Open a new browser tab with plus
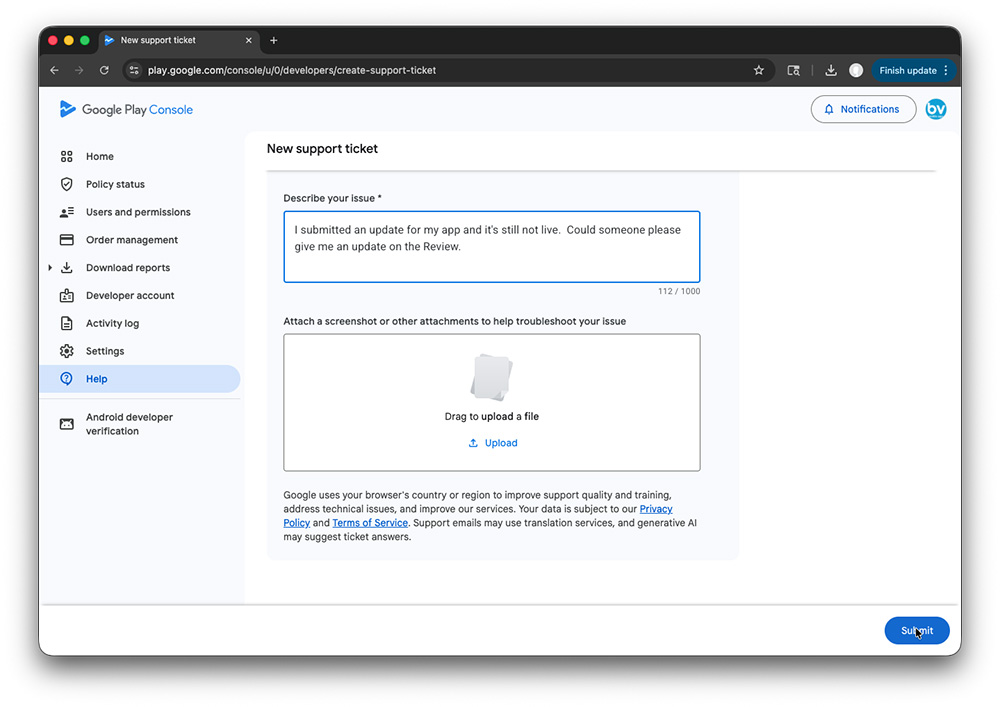Viewport: 1000px width, 707px height. (x=274, y=40)
